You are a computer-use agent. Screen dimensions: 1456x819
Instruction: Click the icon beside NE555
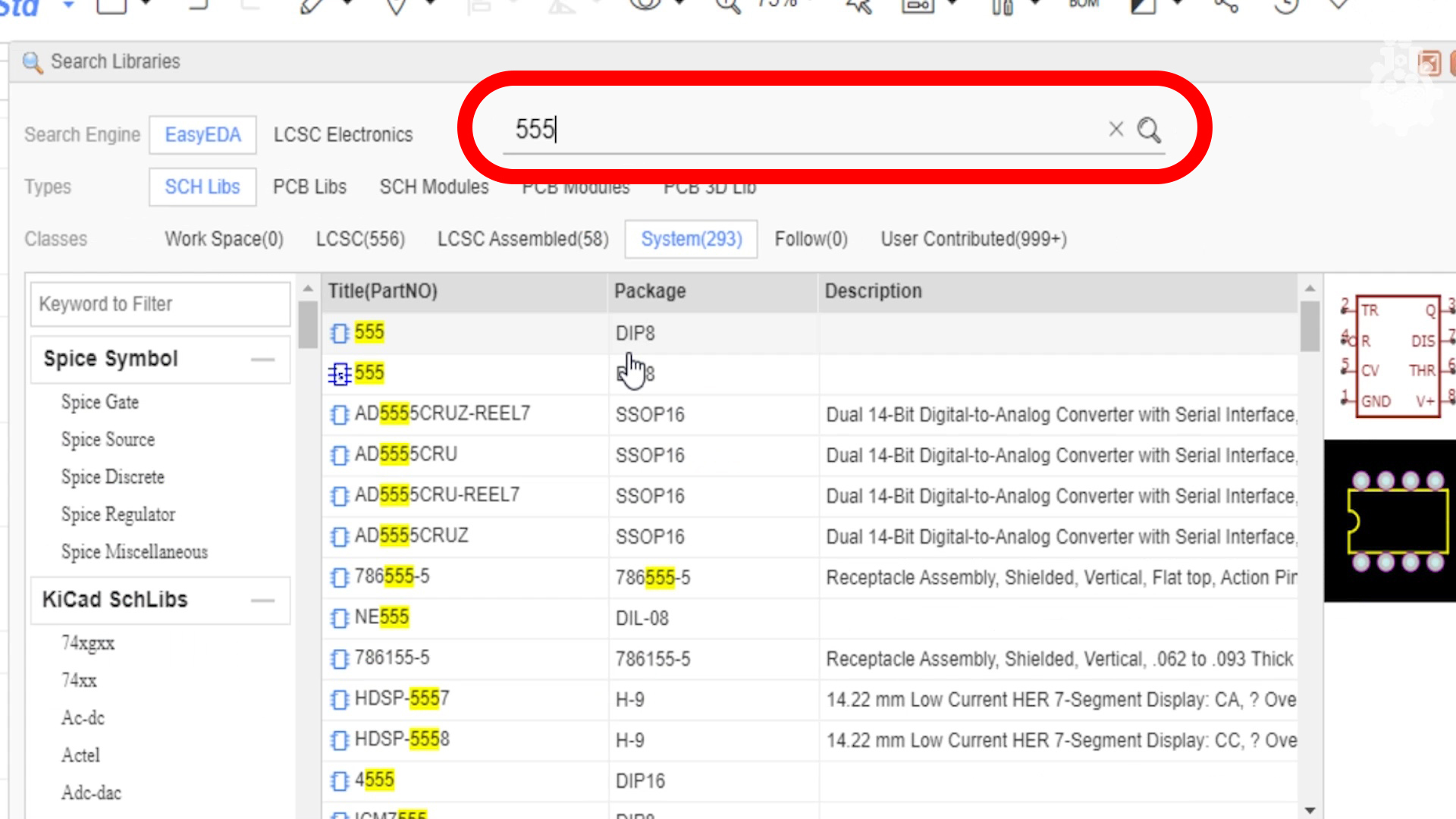tap(339, 618)
